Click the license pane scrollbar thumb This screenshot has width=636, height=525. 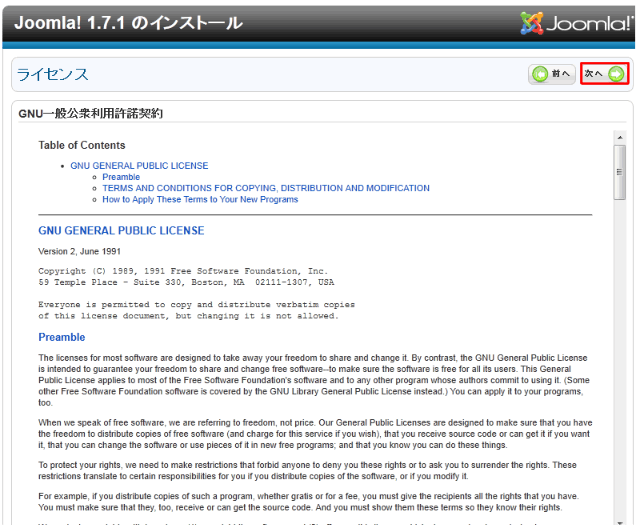click(620, 172)
